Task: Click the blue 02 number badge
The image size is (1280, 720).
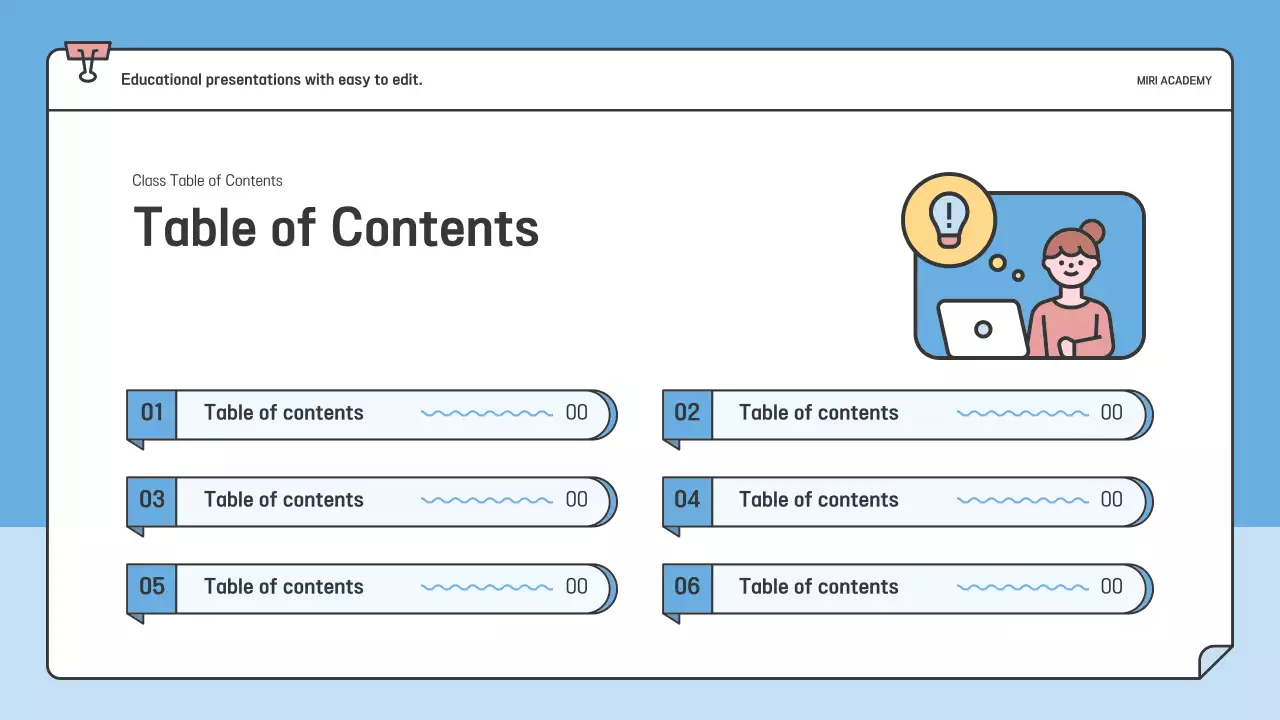Action: 687,413
